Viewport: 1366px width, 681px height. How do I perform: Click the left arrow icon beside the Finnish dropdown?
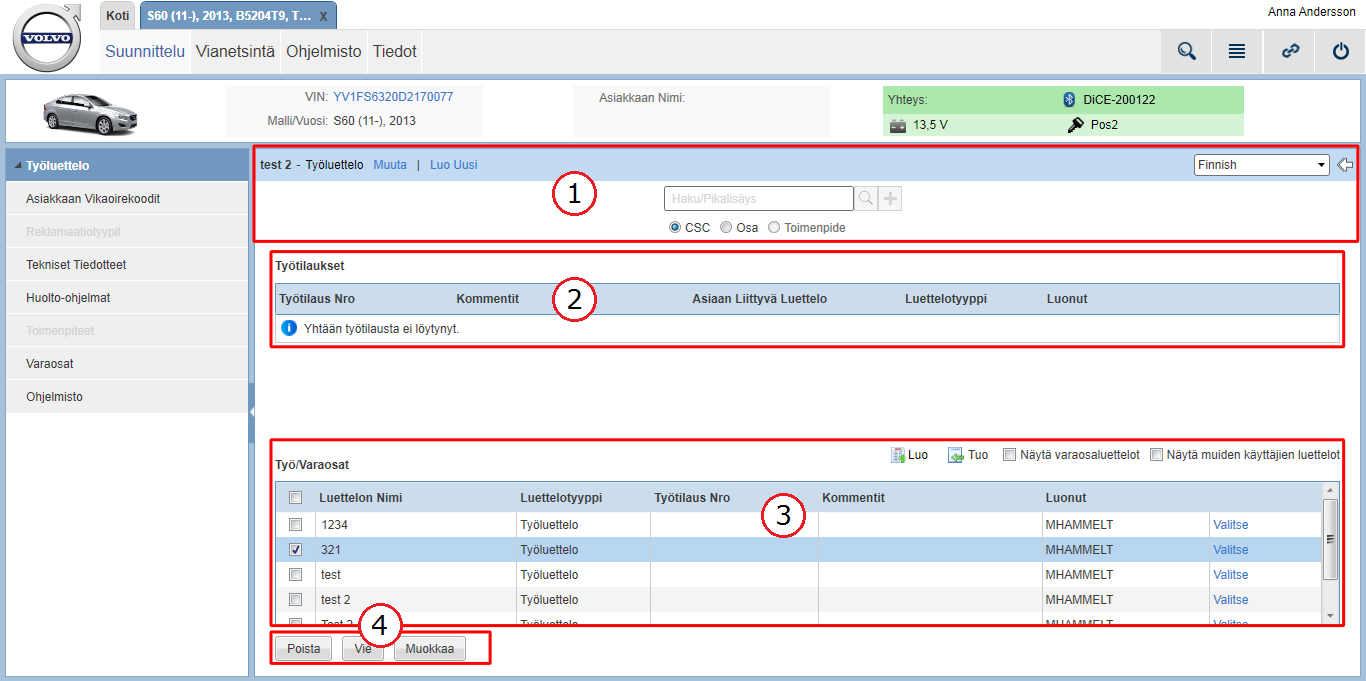click(x=1345, y=165)
